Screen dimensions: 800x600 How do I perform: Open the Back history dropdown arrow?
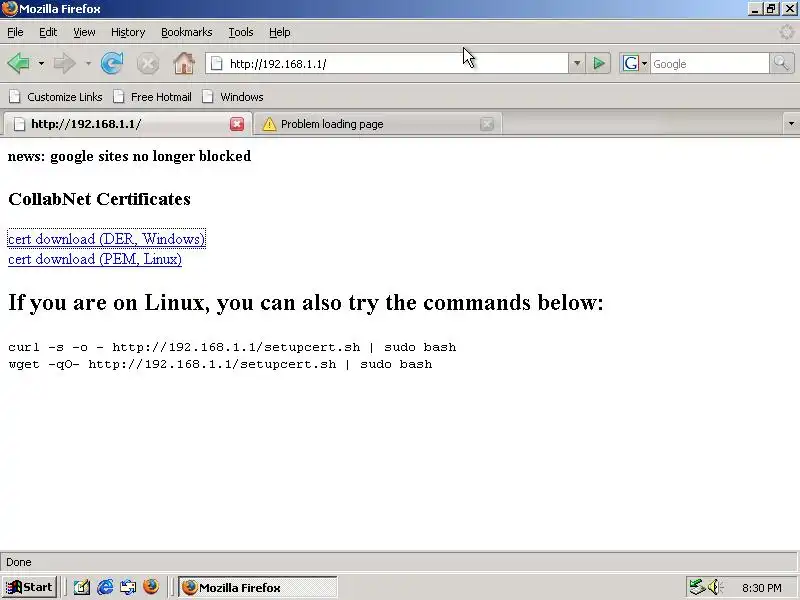click(41, 64)
